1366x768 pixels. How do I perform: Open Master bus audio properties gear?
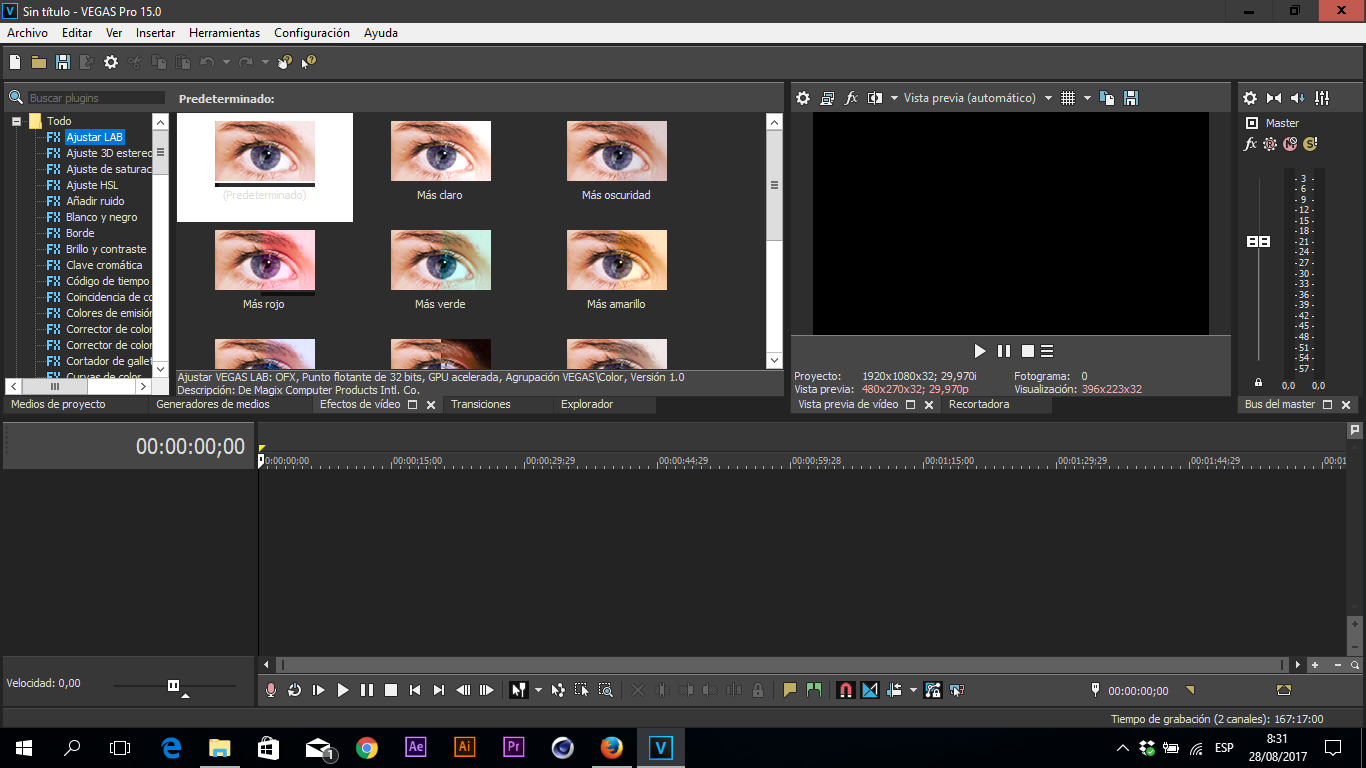coord(1250,98)
